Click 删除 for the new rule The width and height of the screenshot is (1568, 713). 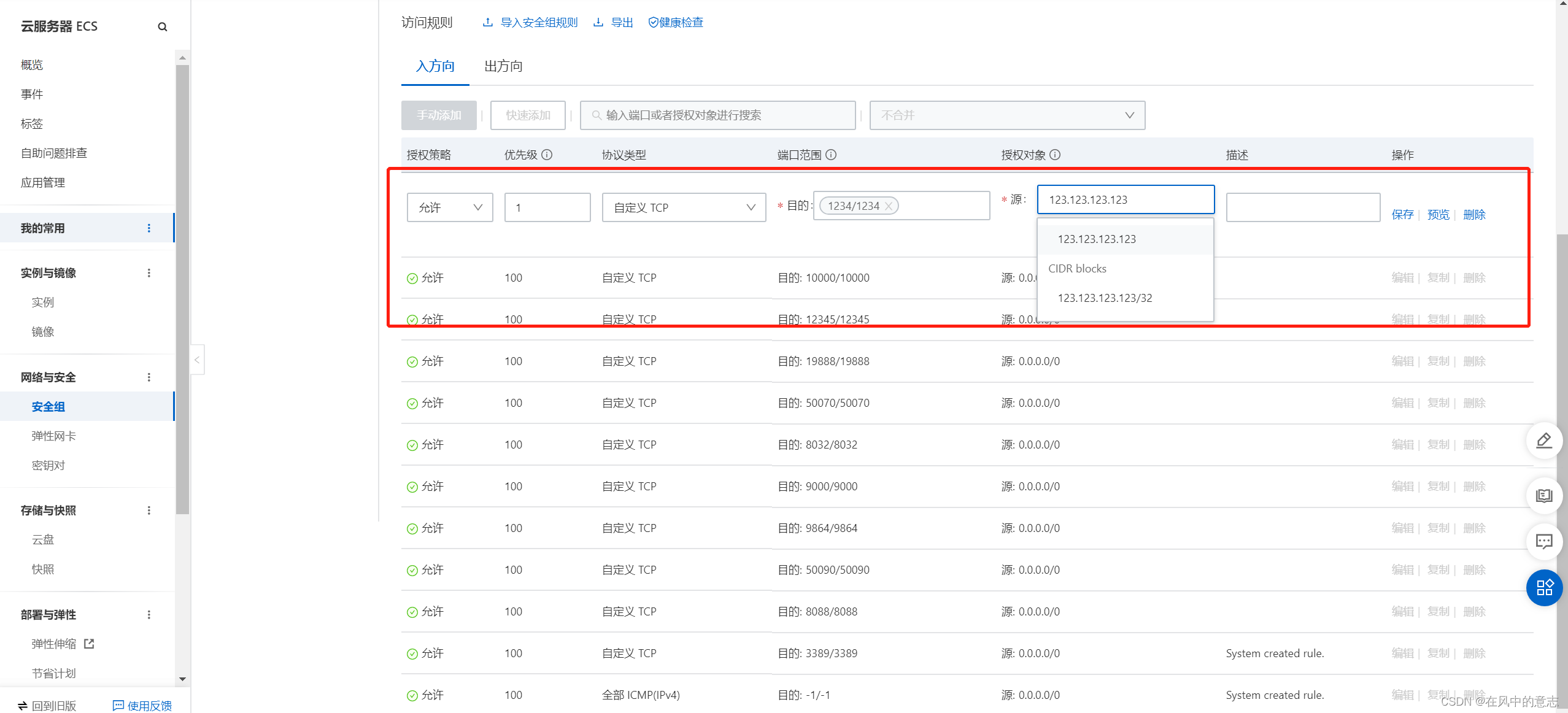point(1474,215)
